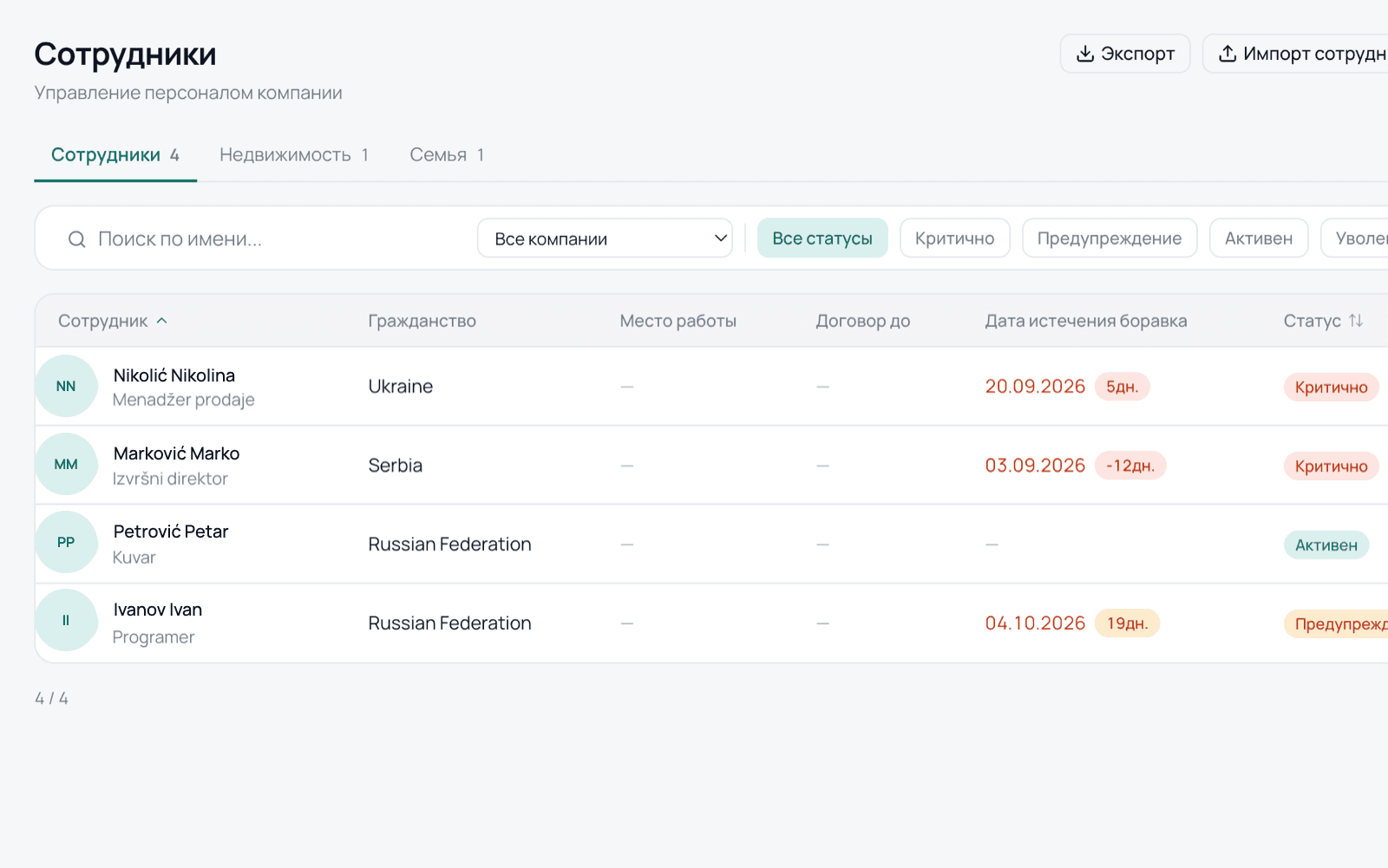This screenshot has height=868, width=1388.
Task: Click the Дата истечения боравка header
Action: [x=1086, y=321]
